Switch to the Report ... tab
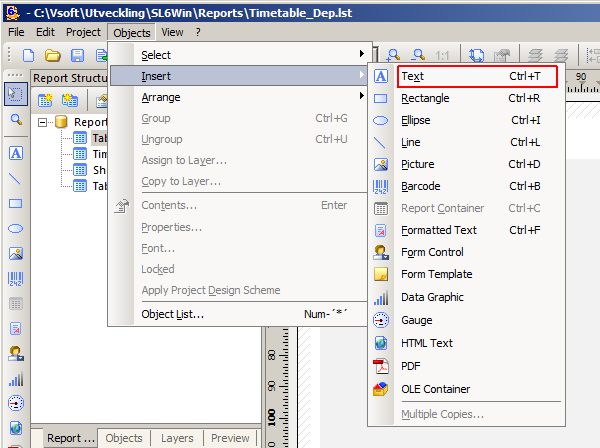600x448 pixels. (x=70, y=438)
